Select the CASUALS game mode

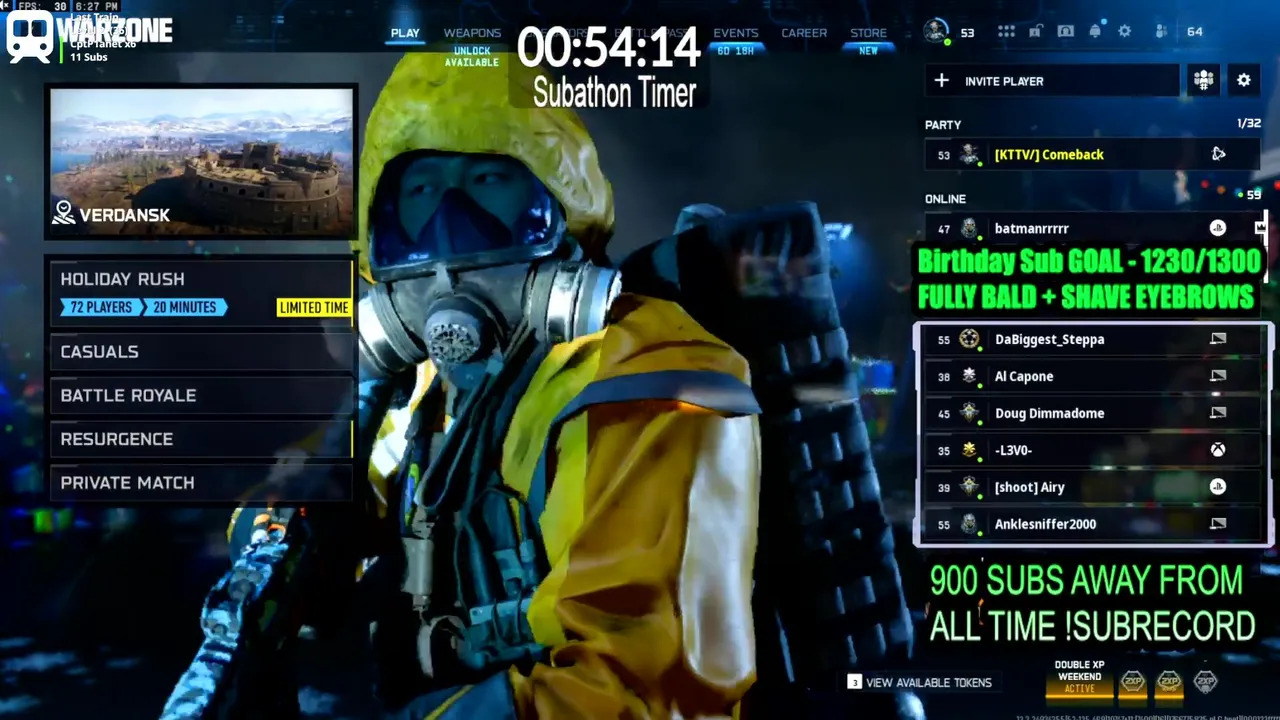click(x=202, y=352)
